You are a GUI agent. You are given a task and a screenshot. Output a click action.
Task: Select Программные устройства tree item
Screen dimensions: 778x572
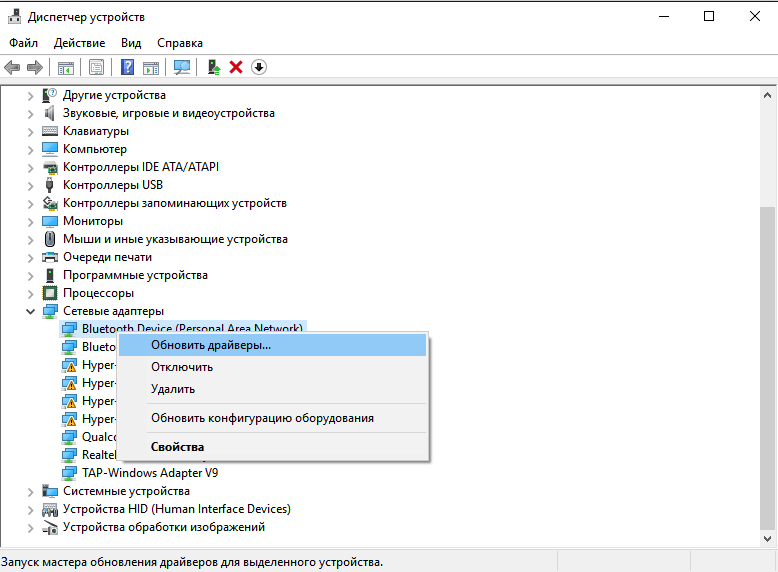pos(135,275)
